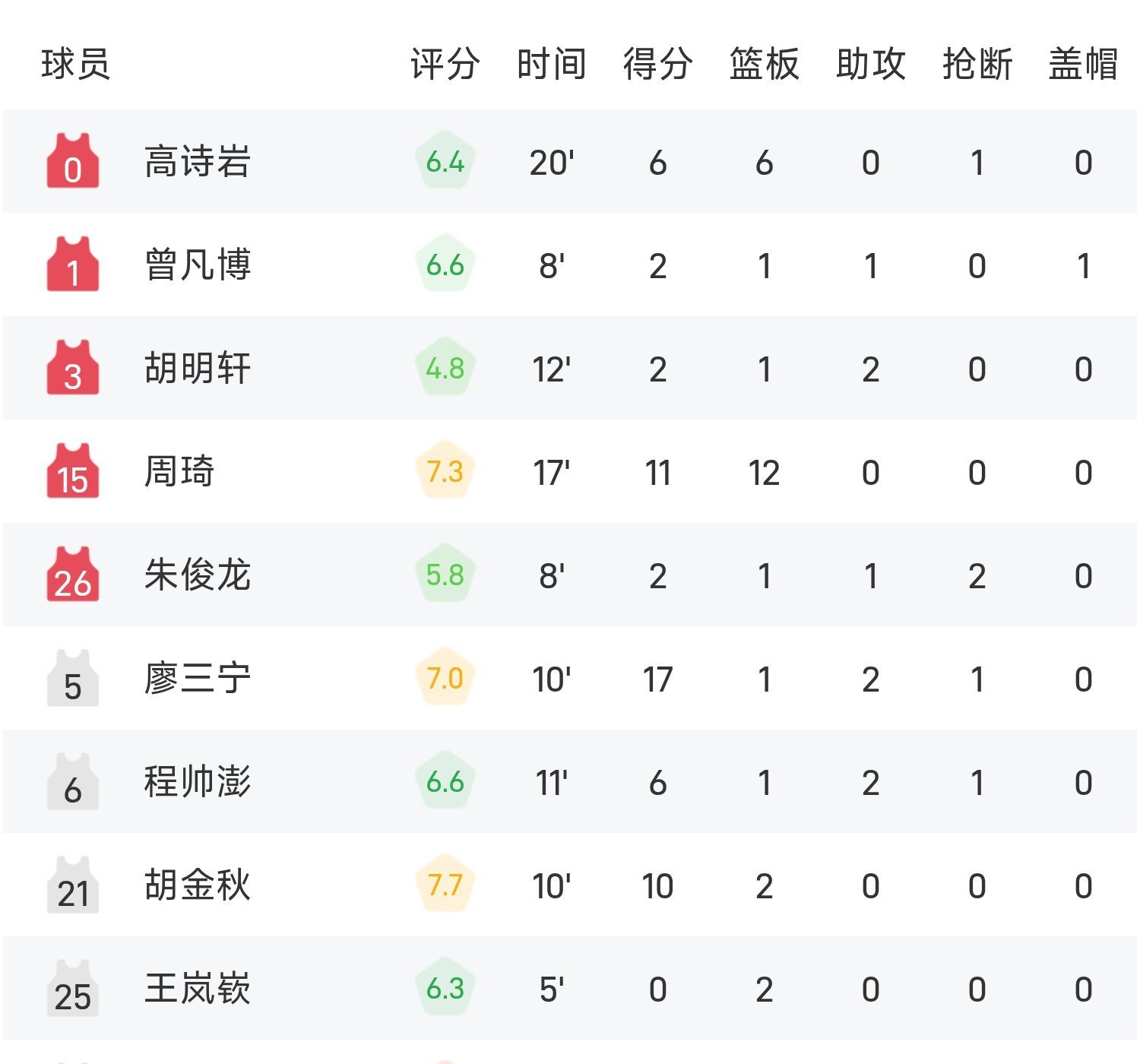Tap the red number 1 jersey icon
Screen dimensions: 1140x1064
(73, 264)
